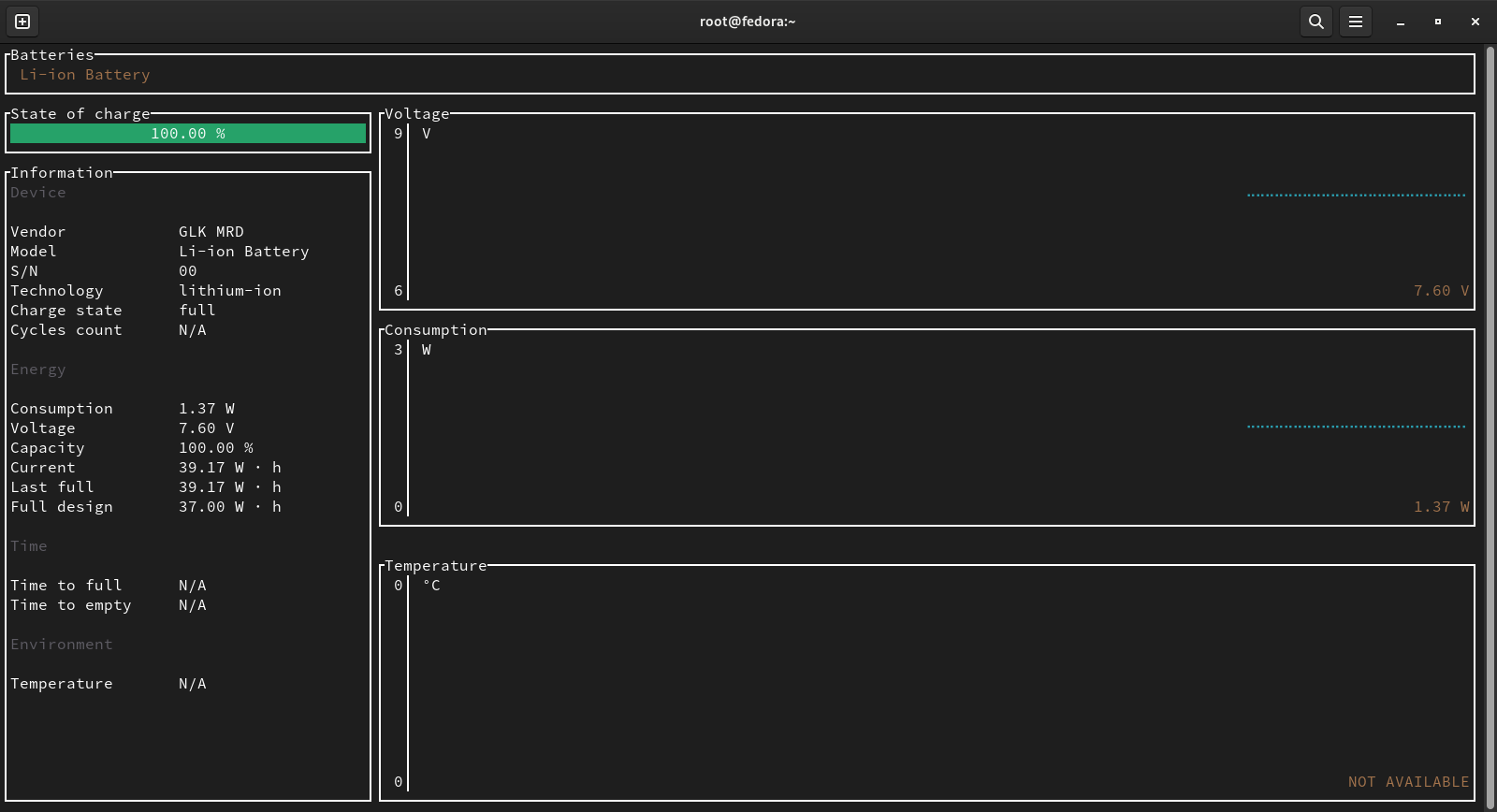Click the search magnifier icon

(x=1315, y=22)
